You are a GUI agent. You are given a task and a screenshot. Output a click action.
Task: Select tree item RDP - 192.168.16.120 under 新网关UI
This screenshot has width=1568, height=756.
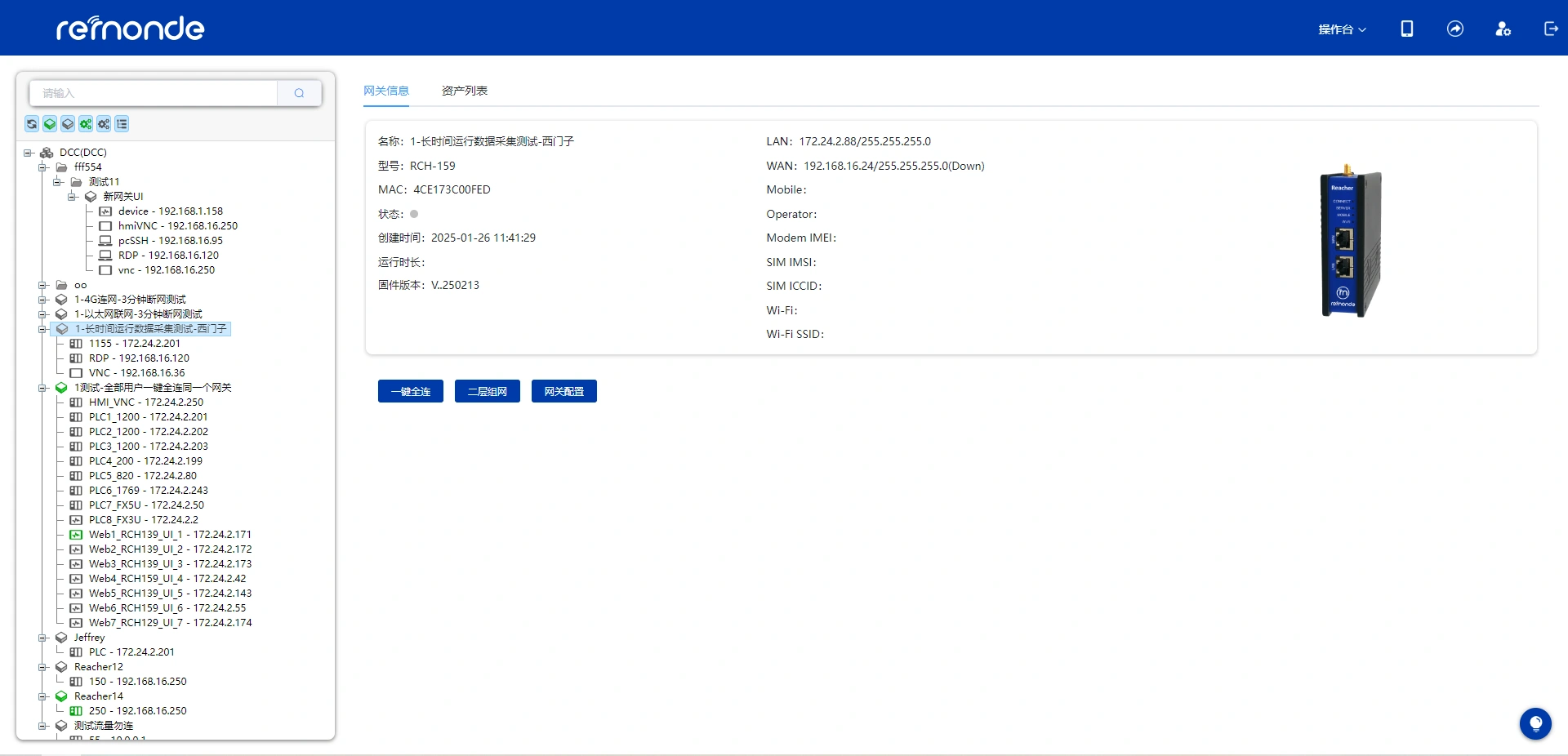click(168, 256)
